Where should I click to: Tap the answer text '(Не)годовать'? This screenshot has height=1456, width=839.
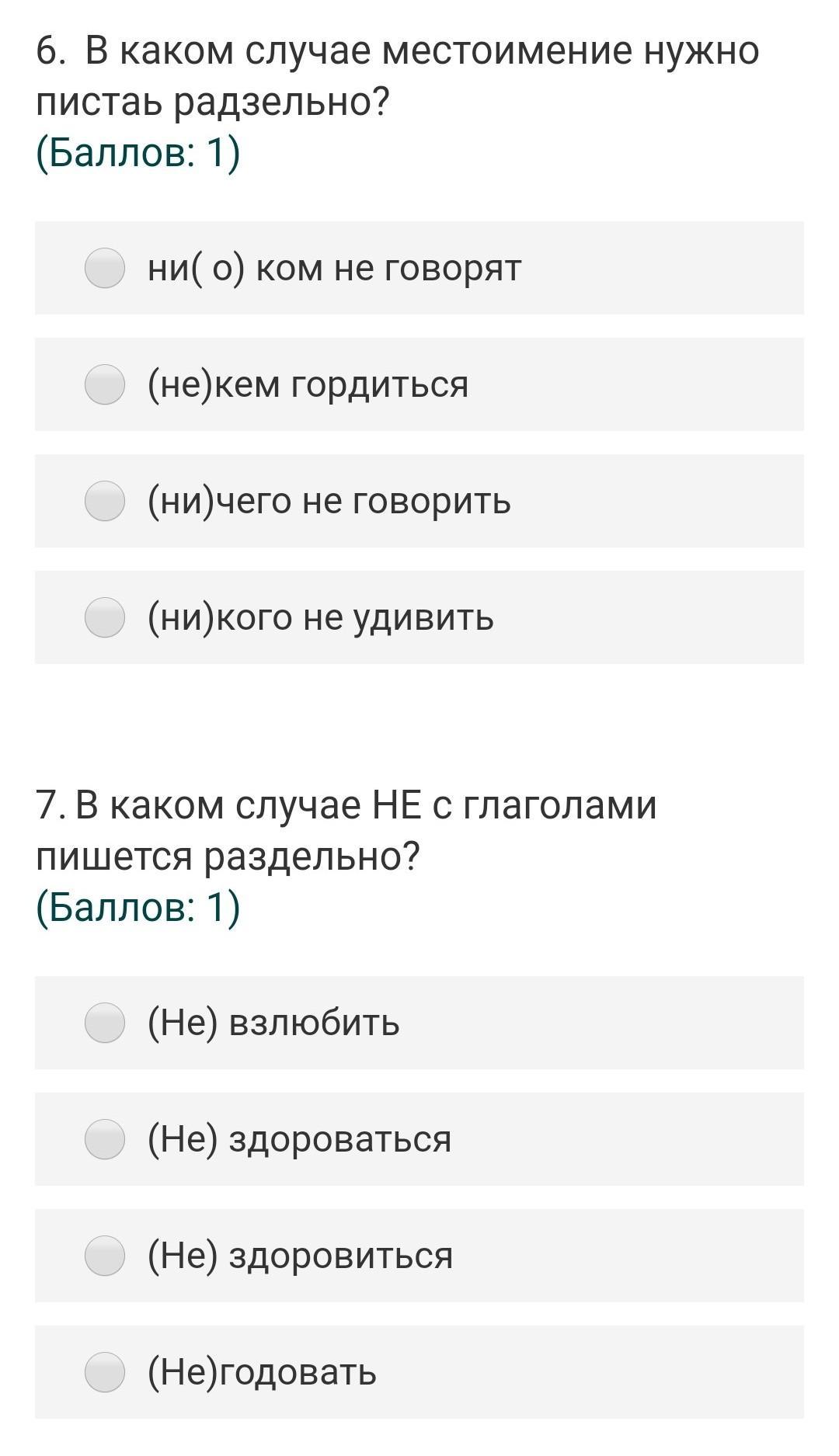click(x=262, y=1372)
